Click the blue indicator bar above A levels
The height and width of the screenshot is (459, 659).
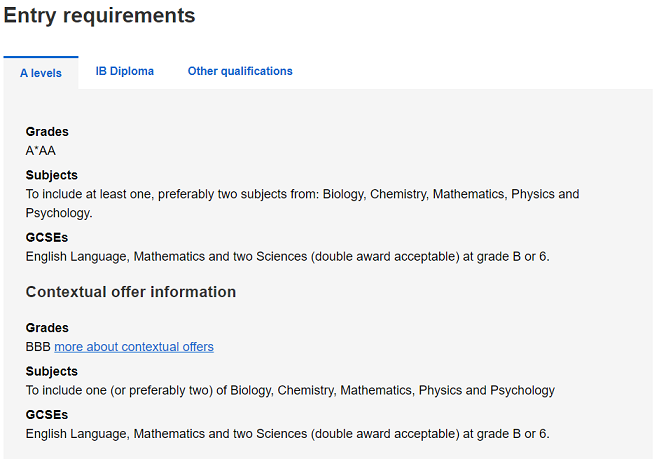tap(41, 57)
